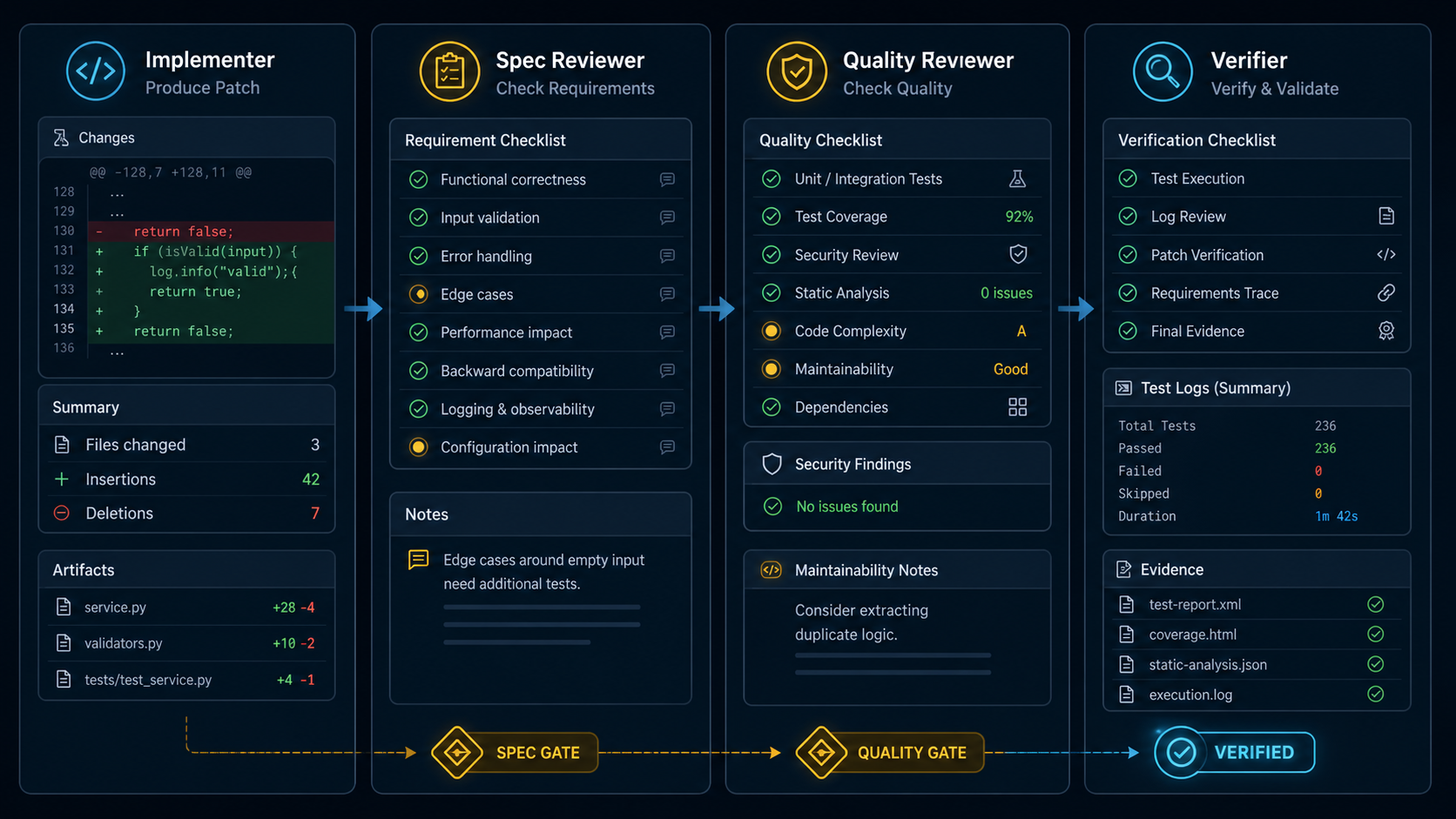Click the VERIFIED status button
This screenshot has width=1456, height=819.
[x=1235, y=752]
